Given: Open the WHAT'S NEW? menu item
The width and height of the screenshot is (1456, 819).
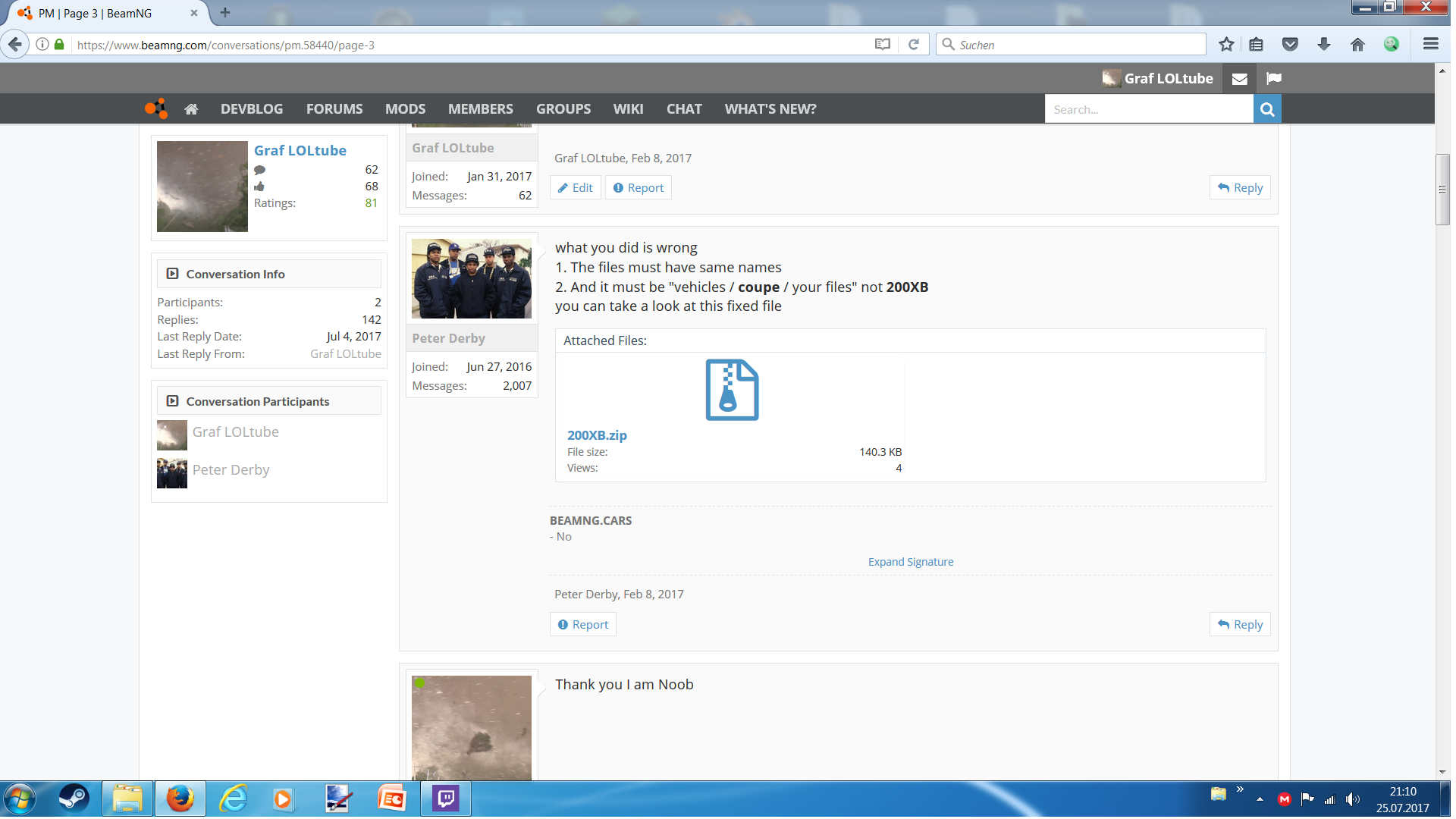Looking at the screenshot, I should pyautogui.click(x=770, y=109).
